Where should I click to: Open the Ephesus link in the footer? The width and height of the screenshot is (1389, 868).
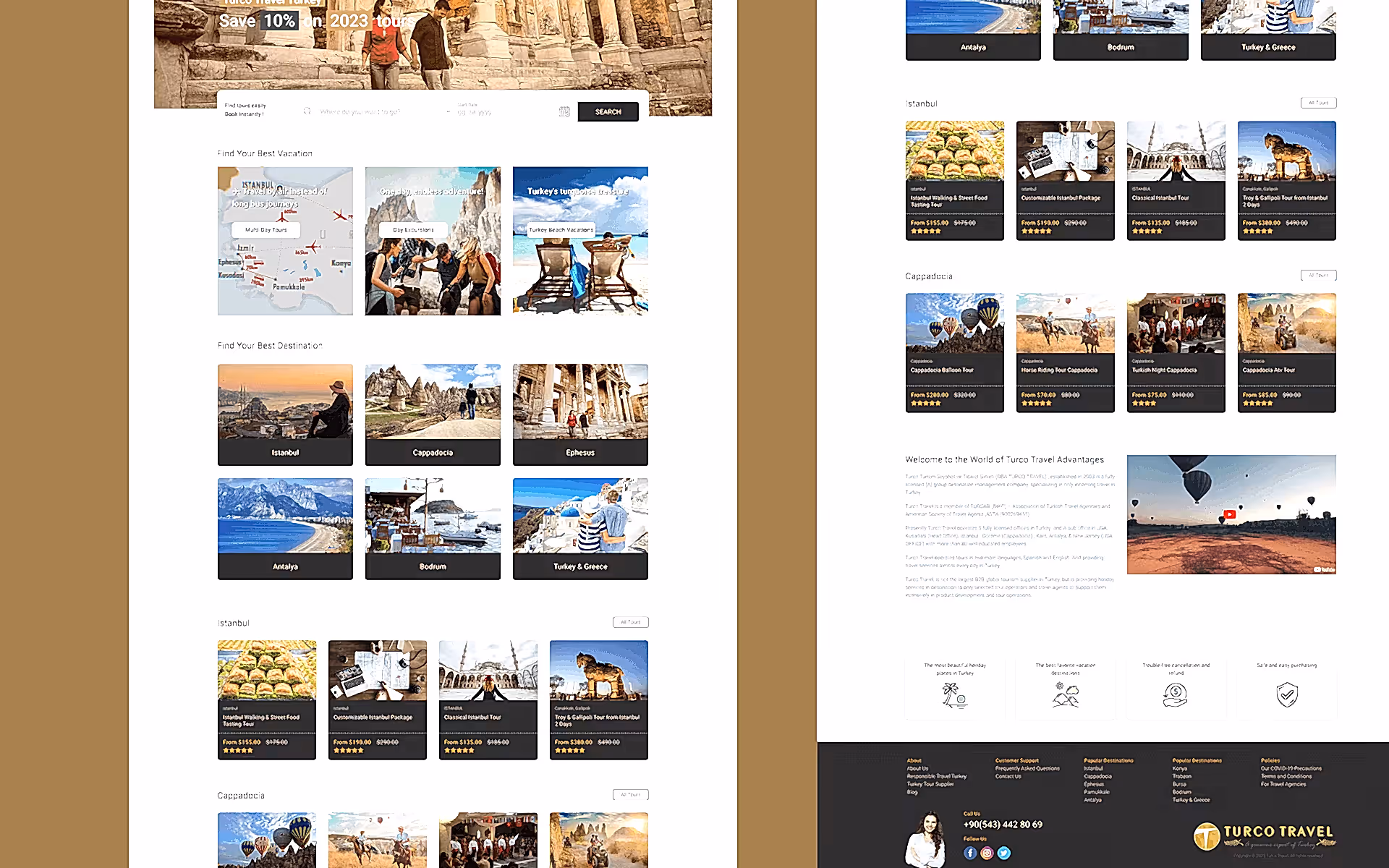(x=1094, y=784)
